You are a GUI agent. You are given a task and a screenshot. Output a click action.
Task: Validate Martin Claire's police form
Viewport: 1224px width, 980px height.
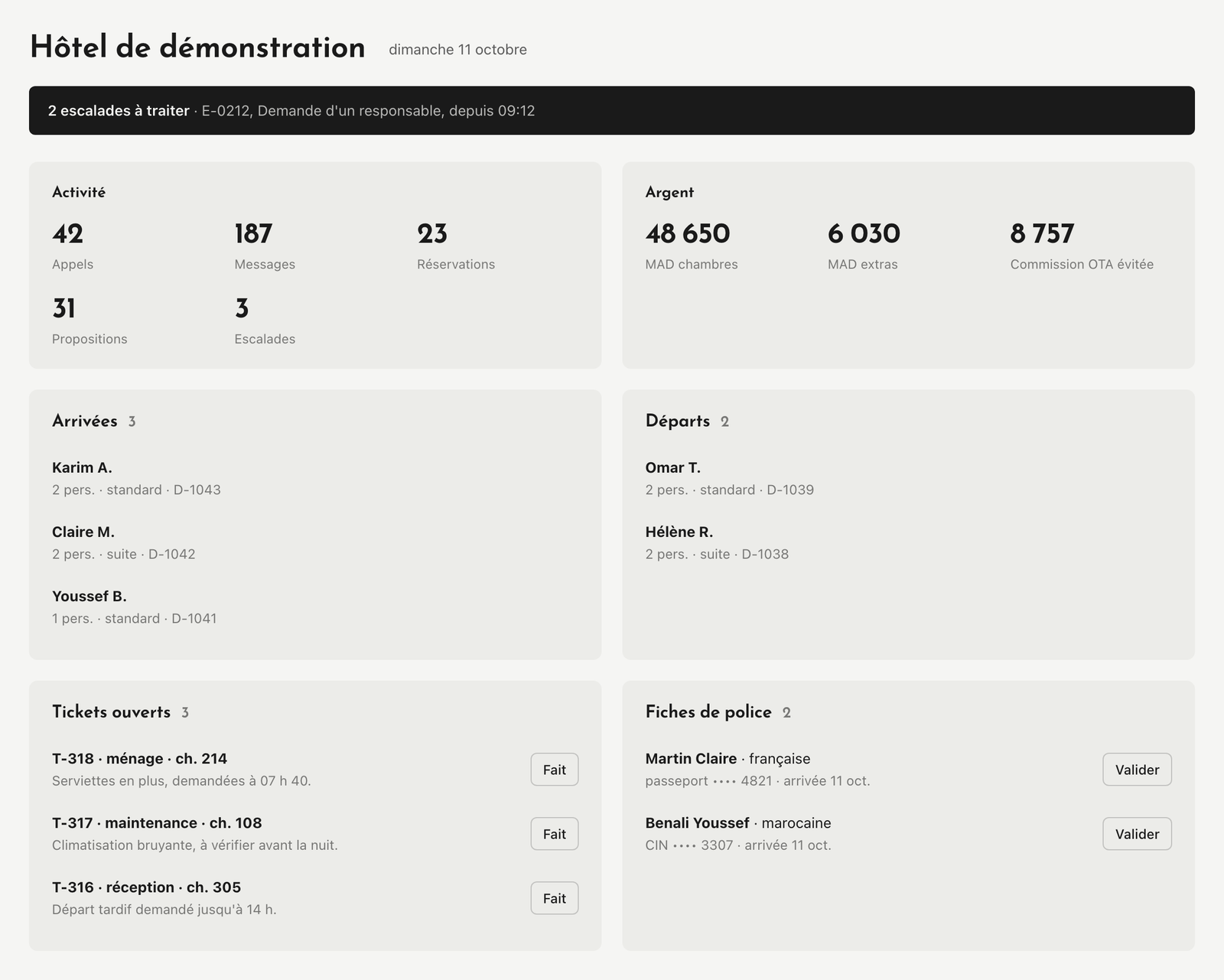1137,770
